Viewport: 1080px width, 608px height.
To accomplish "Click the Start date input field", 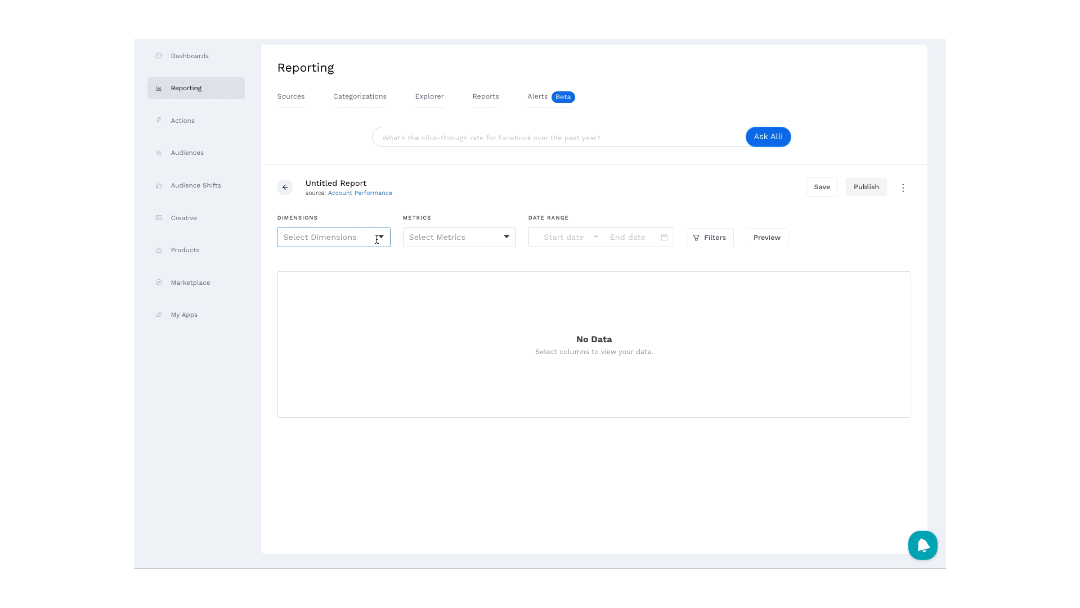I will (563, 238).
